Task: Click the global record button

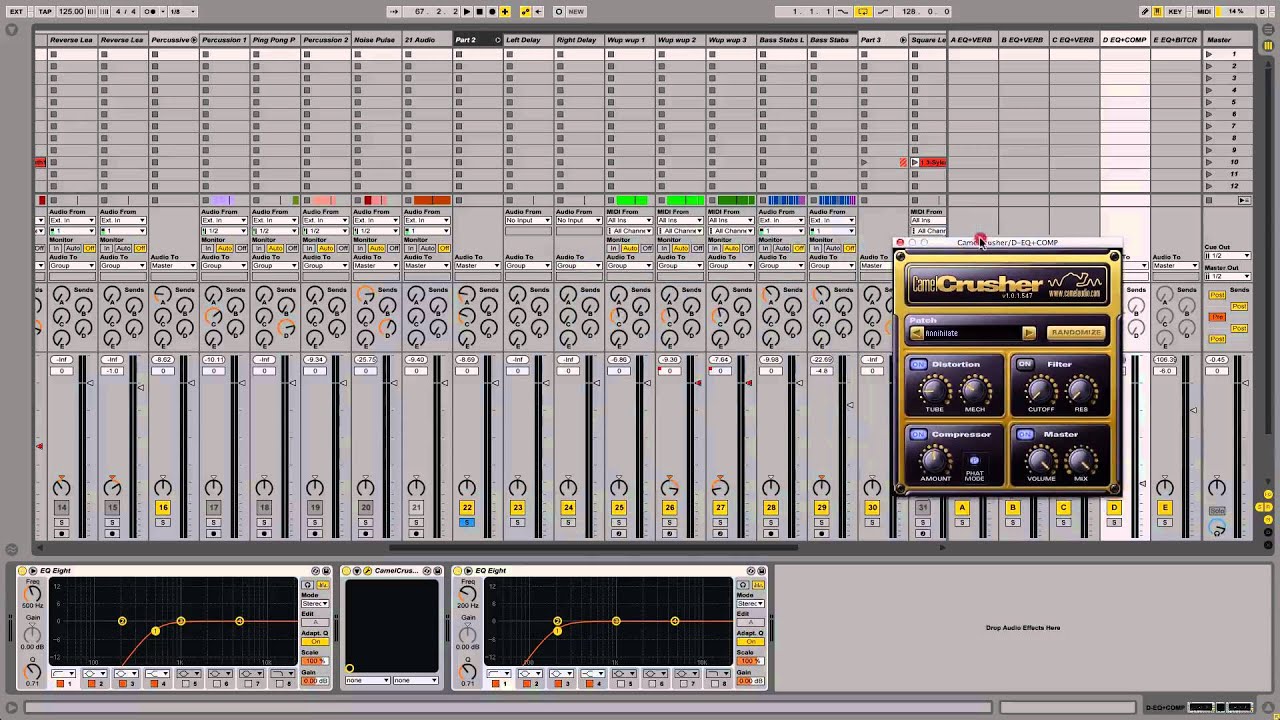Action: (x=491, y=11)
